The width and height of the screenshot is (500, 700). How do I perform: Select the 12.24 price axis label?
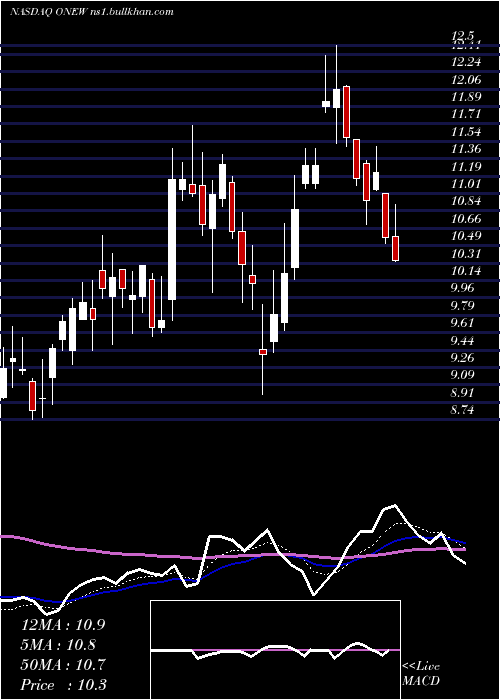point(466,62)
